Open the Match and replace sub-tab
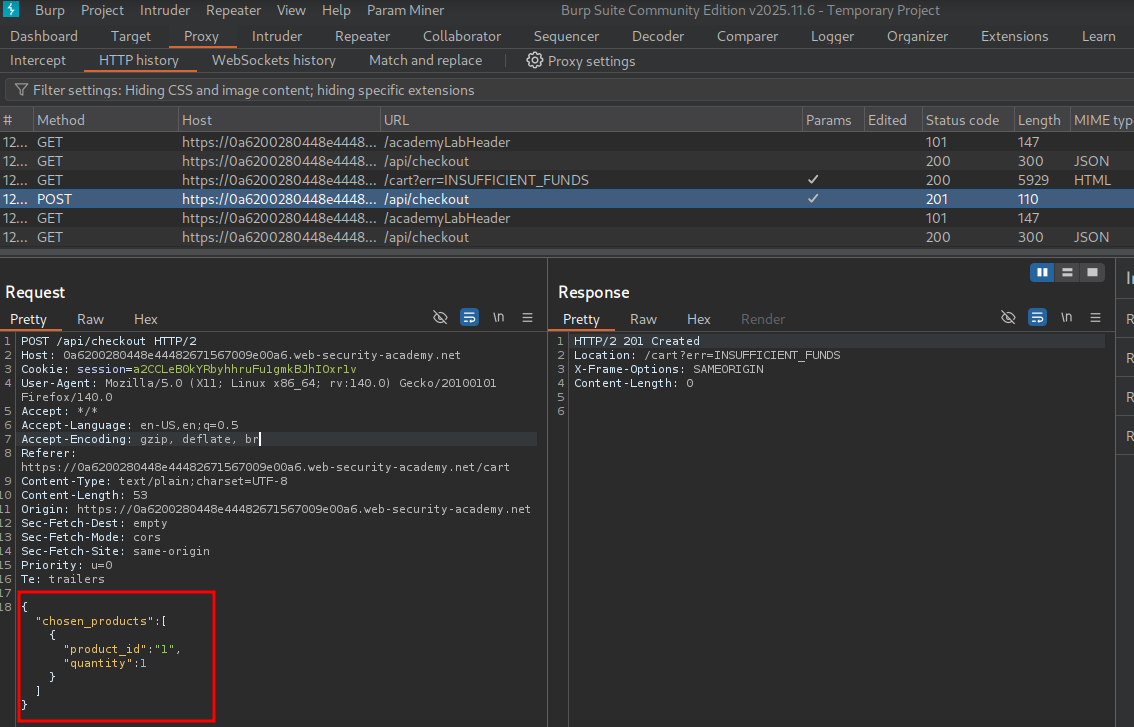1134x727 pixels. click(425, 61)
